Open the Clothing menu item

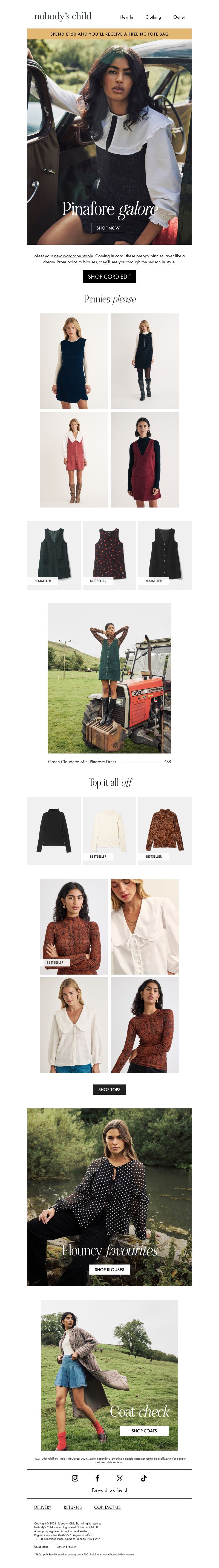tap(153, 17)
